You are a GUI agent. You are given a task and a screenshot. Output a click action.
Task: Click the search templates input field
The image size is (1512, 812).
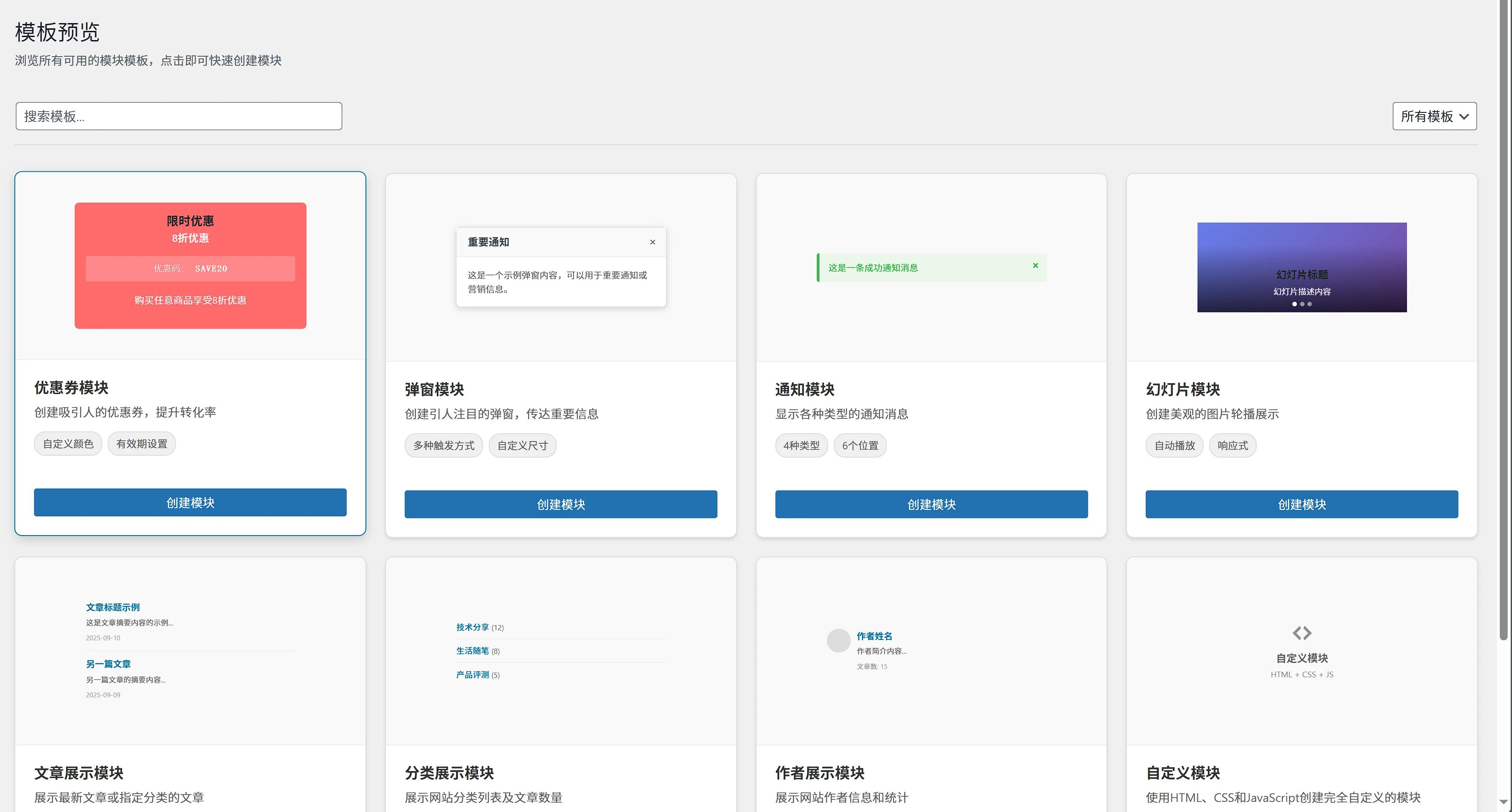pyautogui.click(x=179, y=116)
